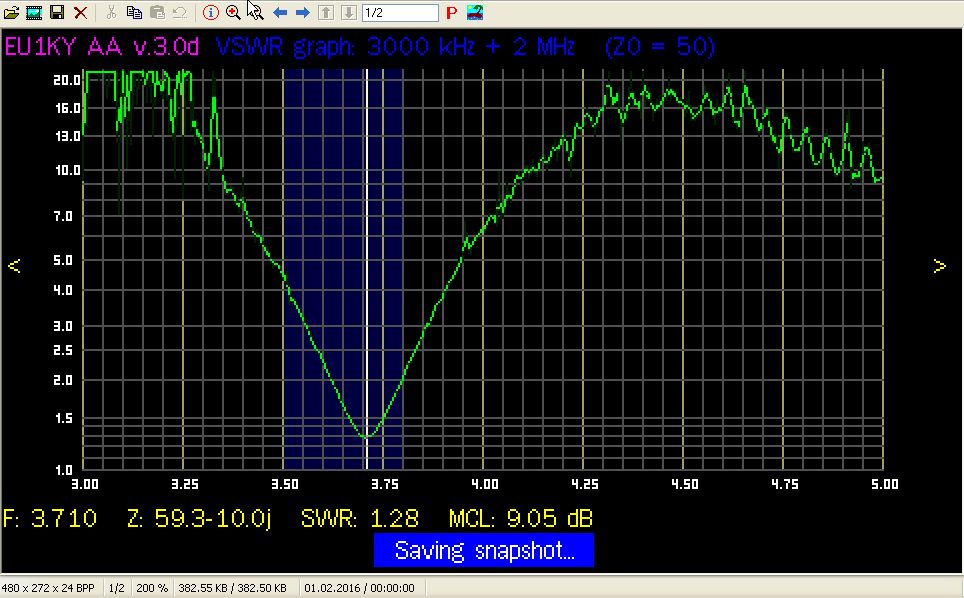Show image information with the red i icon

pyautogui.click(x=210, y=13)
